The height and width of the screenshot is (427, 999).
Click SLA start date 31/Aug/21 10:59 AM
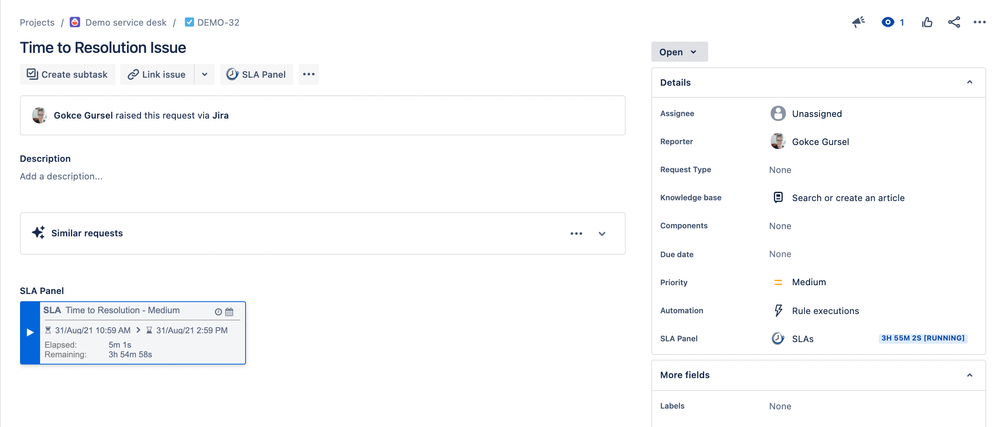click(92, 331)
